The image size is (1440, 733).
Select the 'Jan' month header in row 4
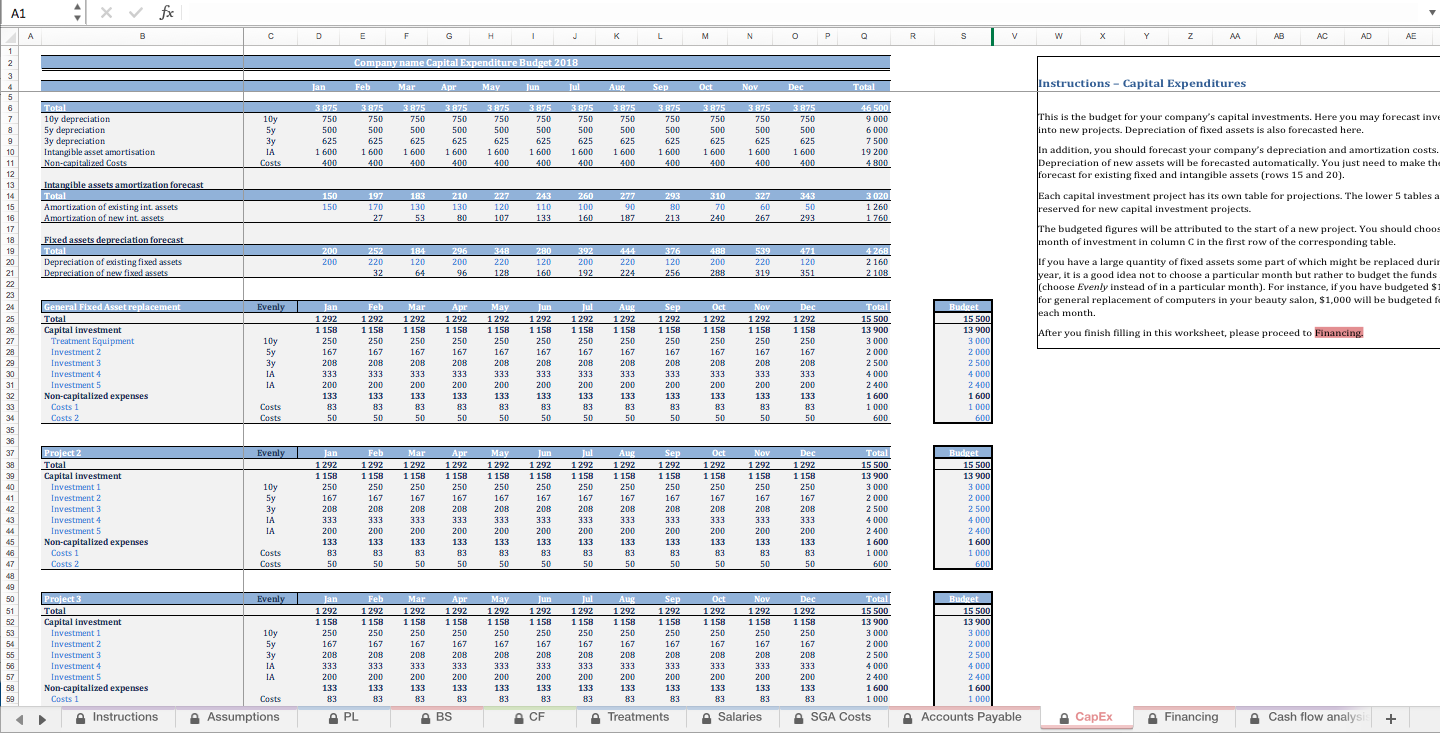320,87
